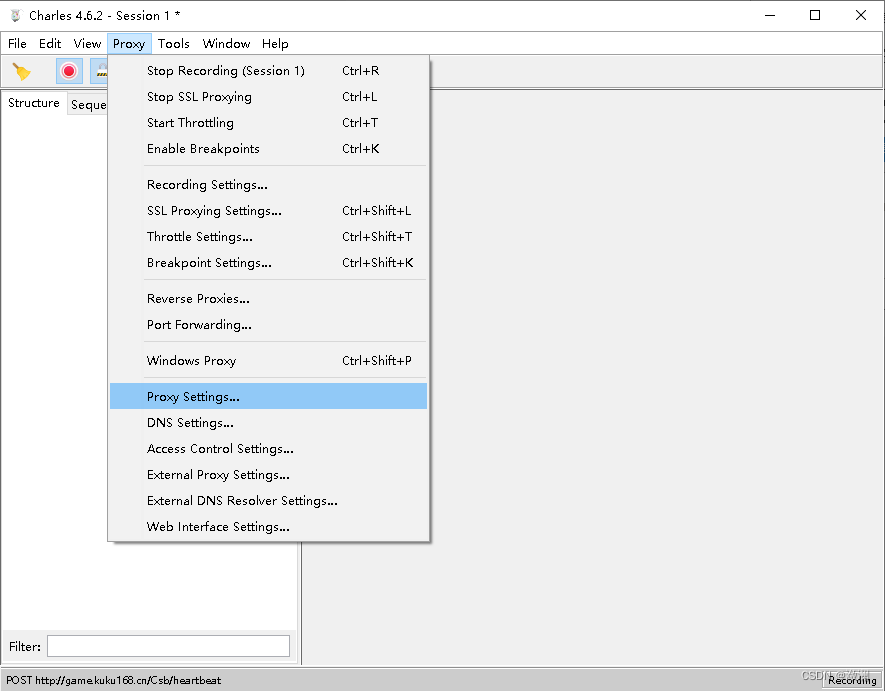
Task: Open the Help menu
Action: point(275,43)
